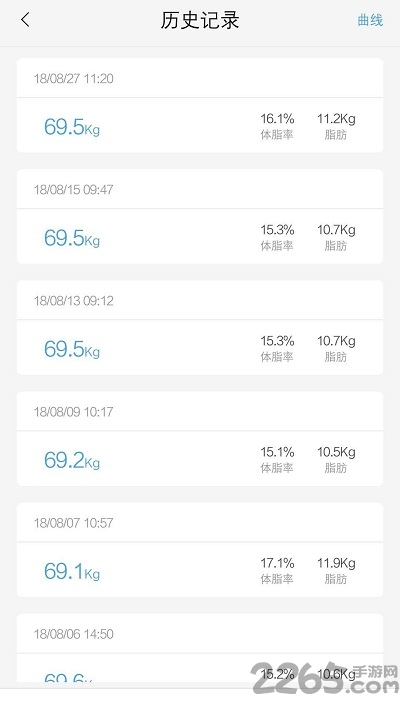The height and width of the screenshot is (711, 400).
Task: Open the 18/08/13 09:12 record entry
Action: 200,327
